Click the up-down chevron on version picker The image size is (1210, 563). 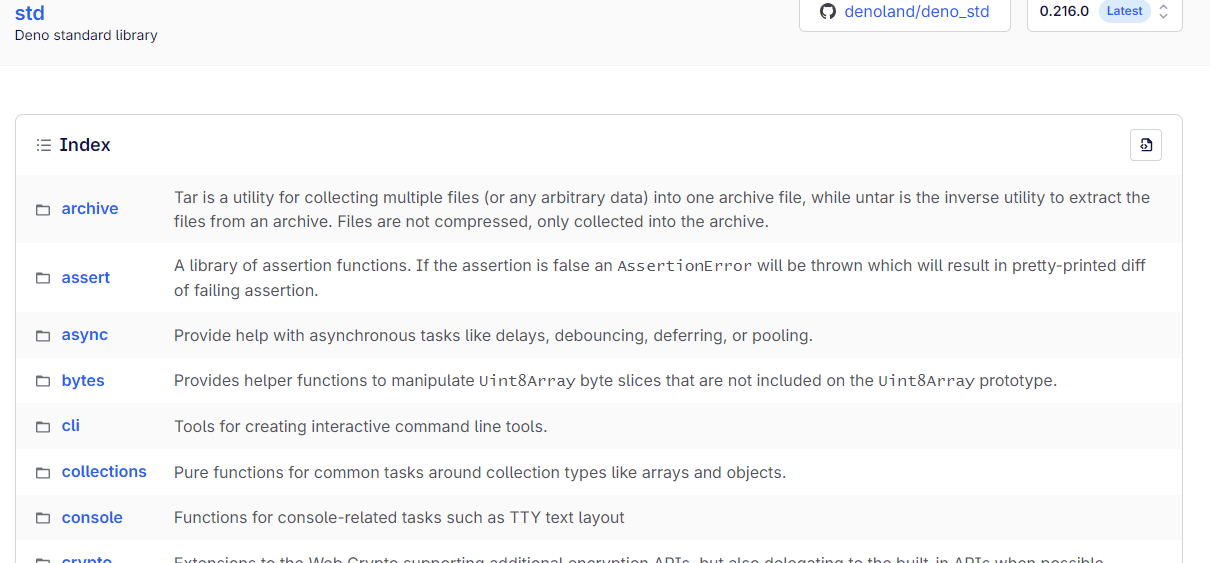[x=1164, y=12]
